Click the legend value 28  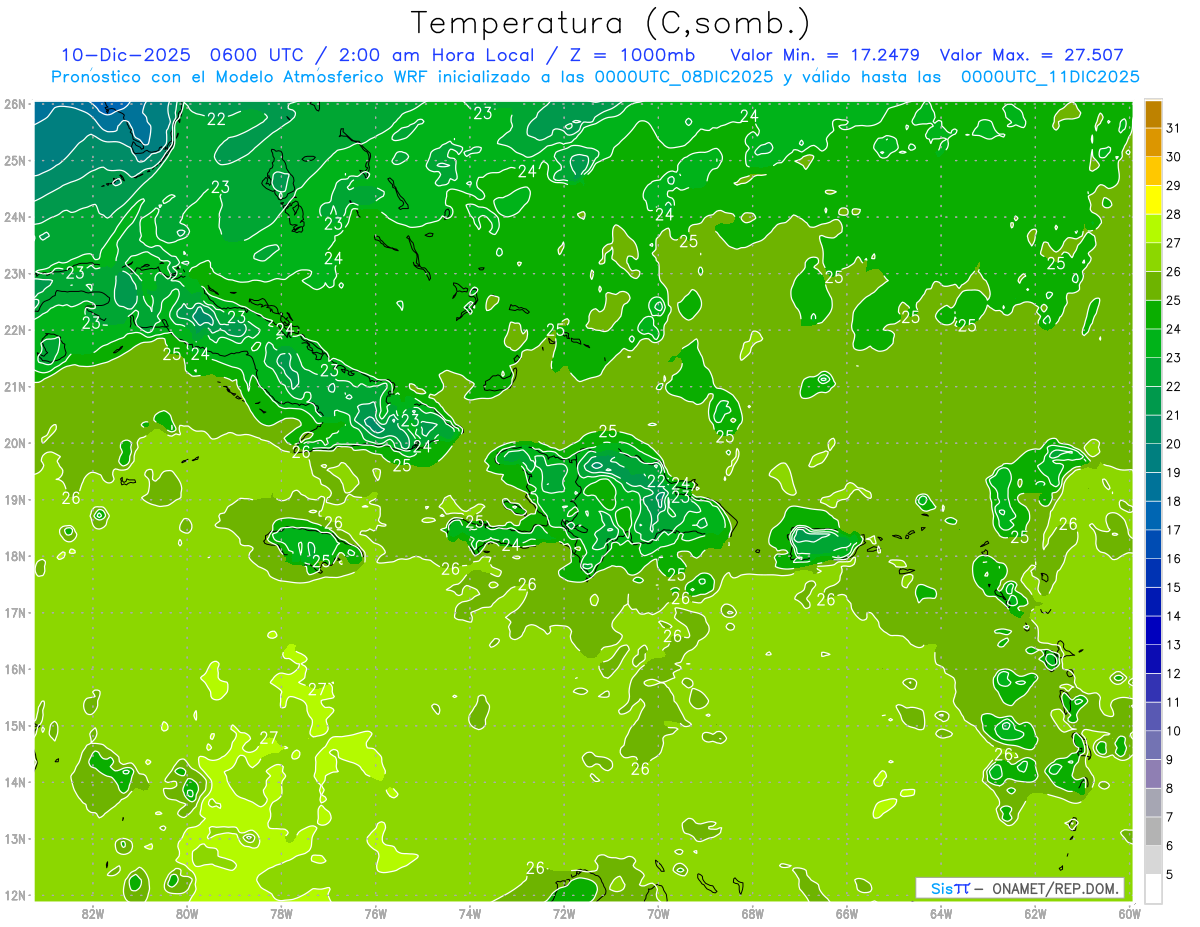tap(1174, 214)
